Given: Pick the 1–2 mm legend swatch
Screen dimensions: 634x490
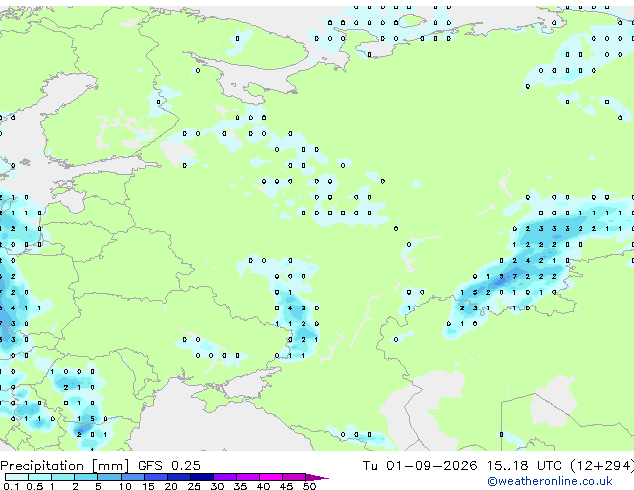Looking at the screenshot, I should (x=63, y=477).
